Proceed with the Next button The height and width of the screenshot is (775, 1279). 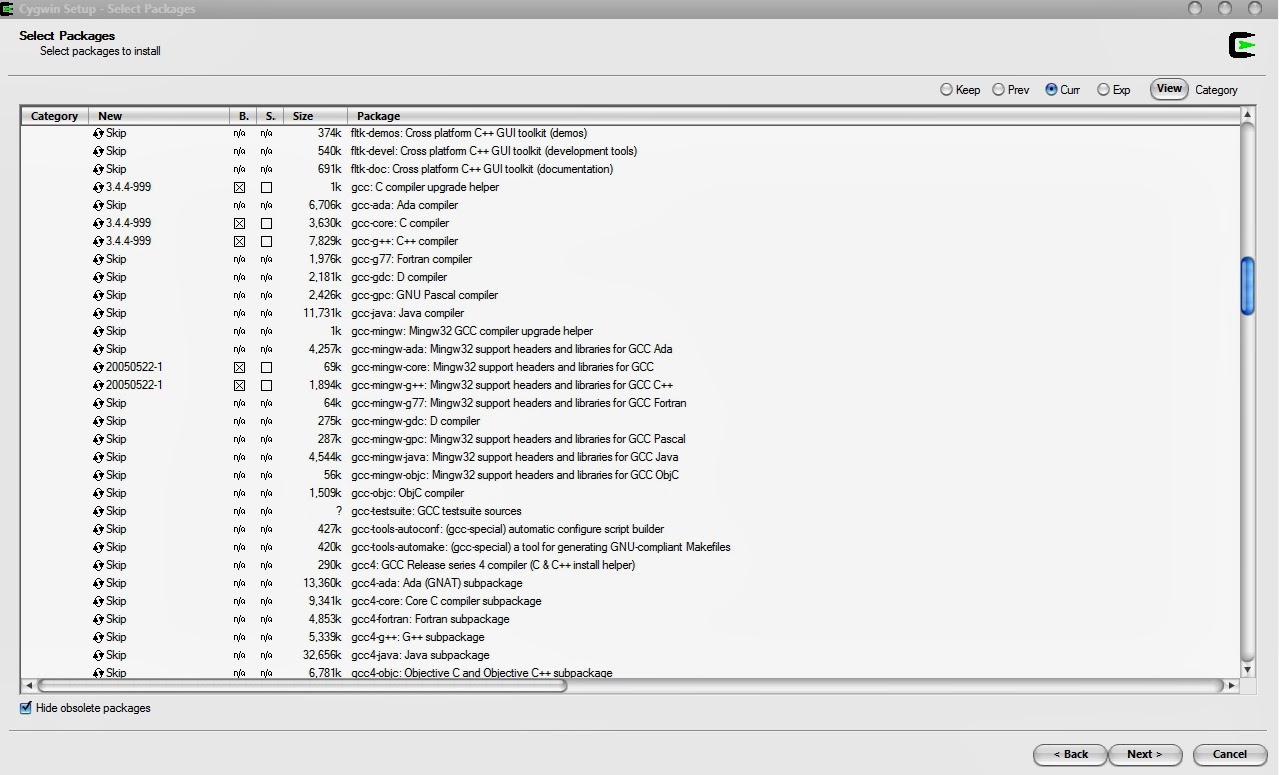[1145, 754]
